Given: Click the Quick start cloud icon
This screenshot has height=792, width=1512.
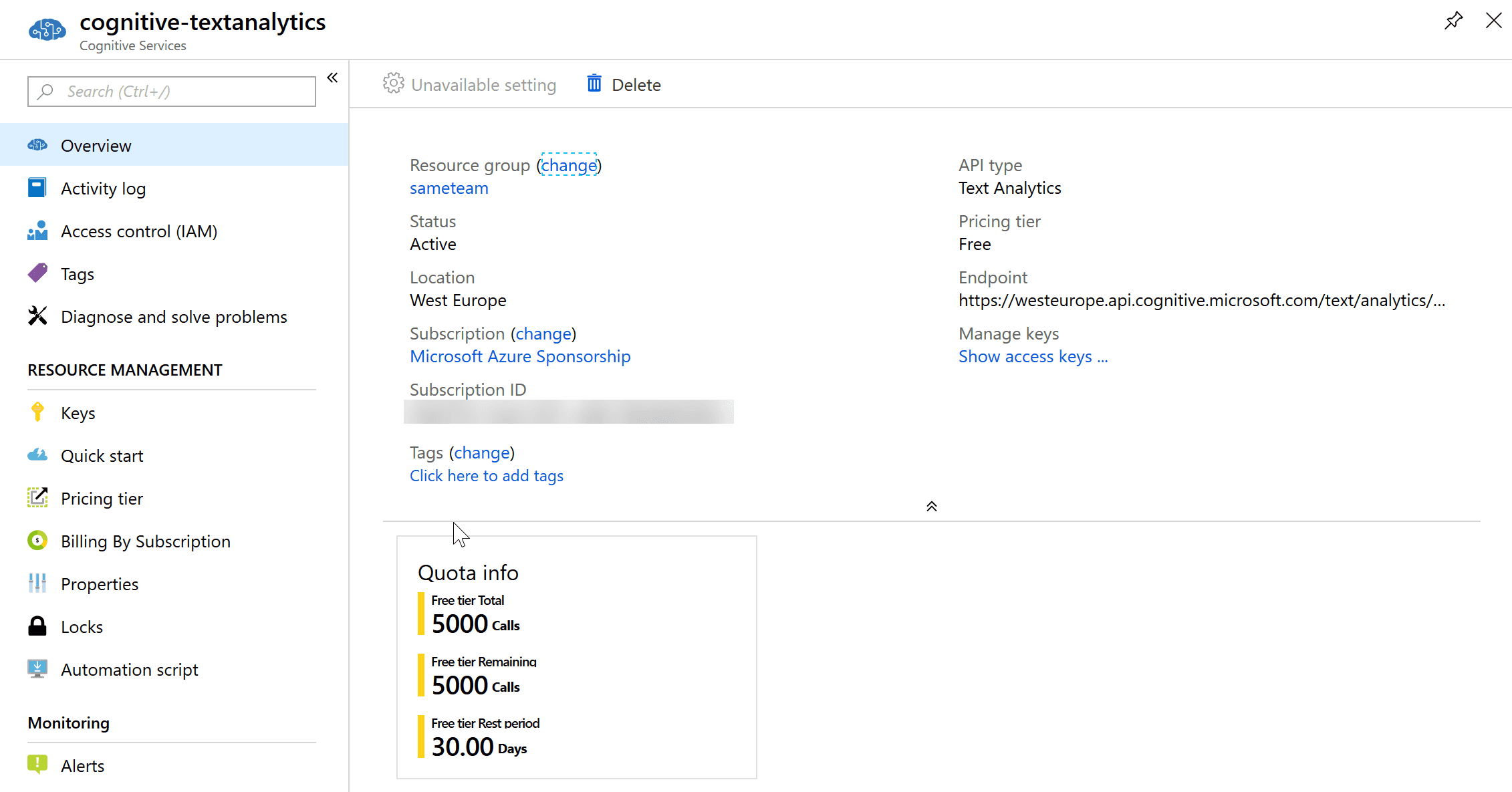Looking at the screenshot, I should (x=37, y=455).
